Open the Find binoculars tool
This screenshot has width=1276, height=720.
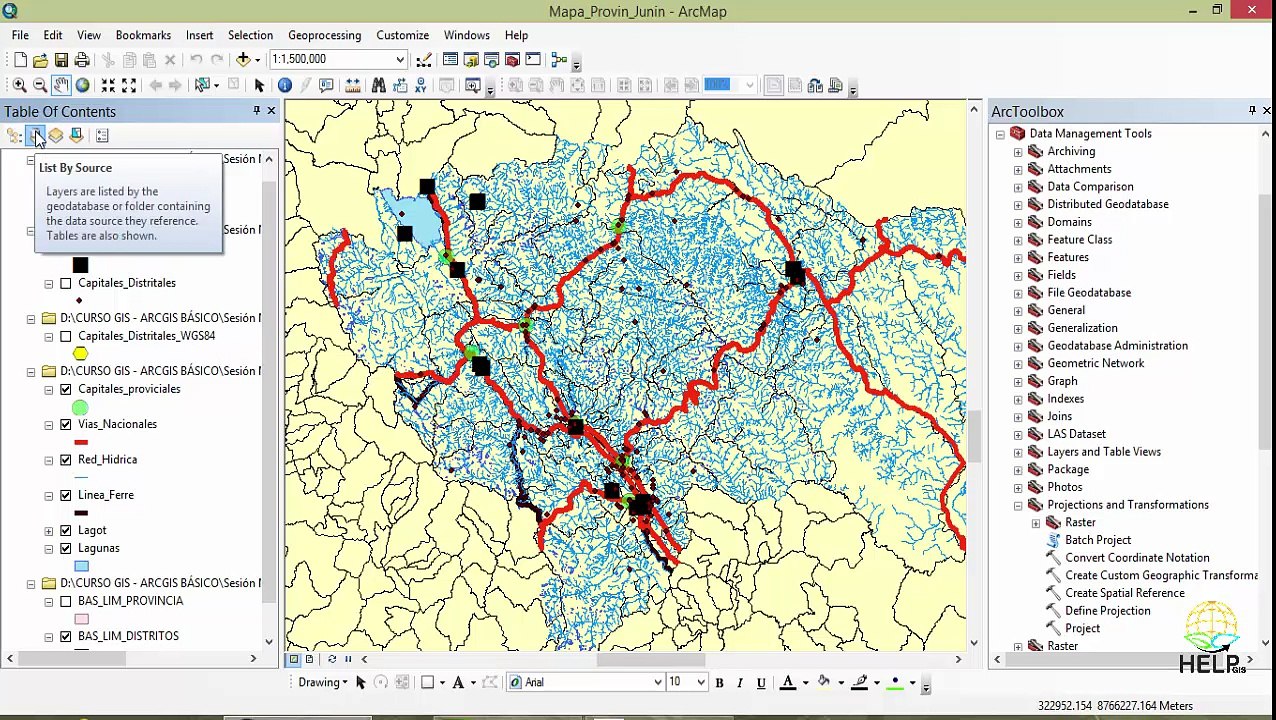379,86
